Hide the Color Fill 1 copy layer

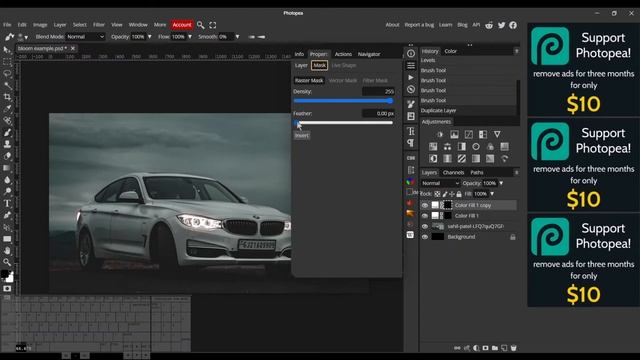[x=425, y=205]
